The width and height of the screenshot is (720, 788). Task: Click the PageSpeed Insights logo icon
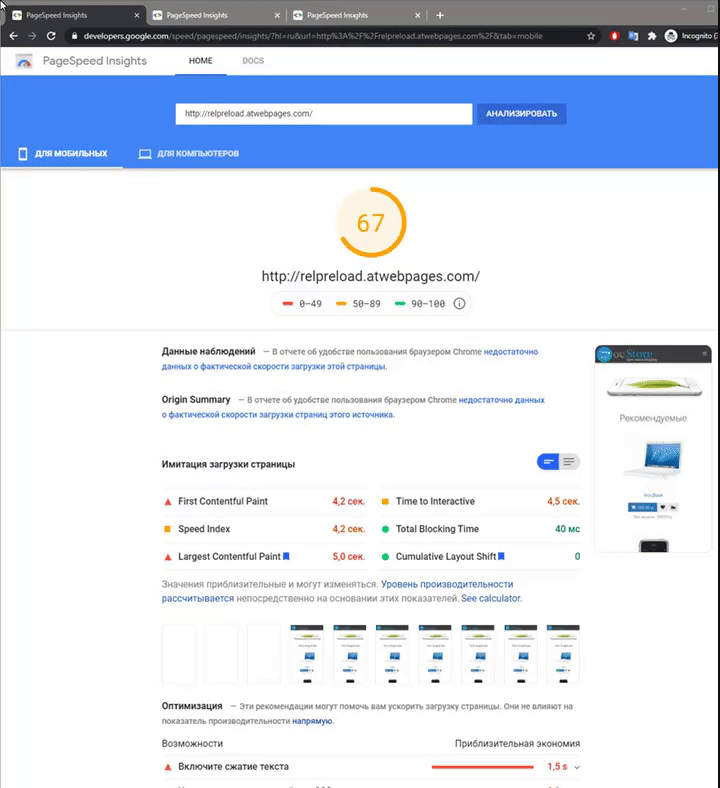click(24, 61)
